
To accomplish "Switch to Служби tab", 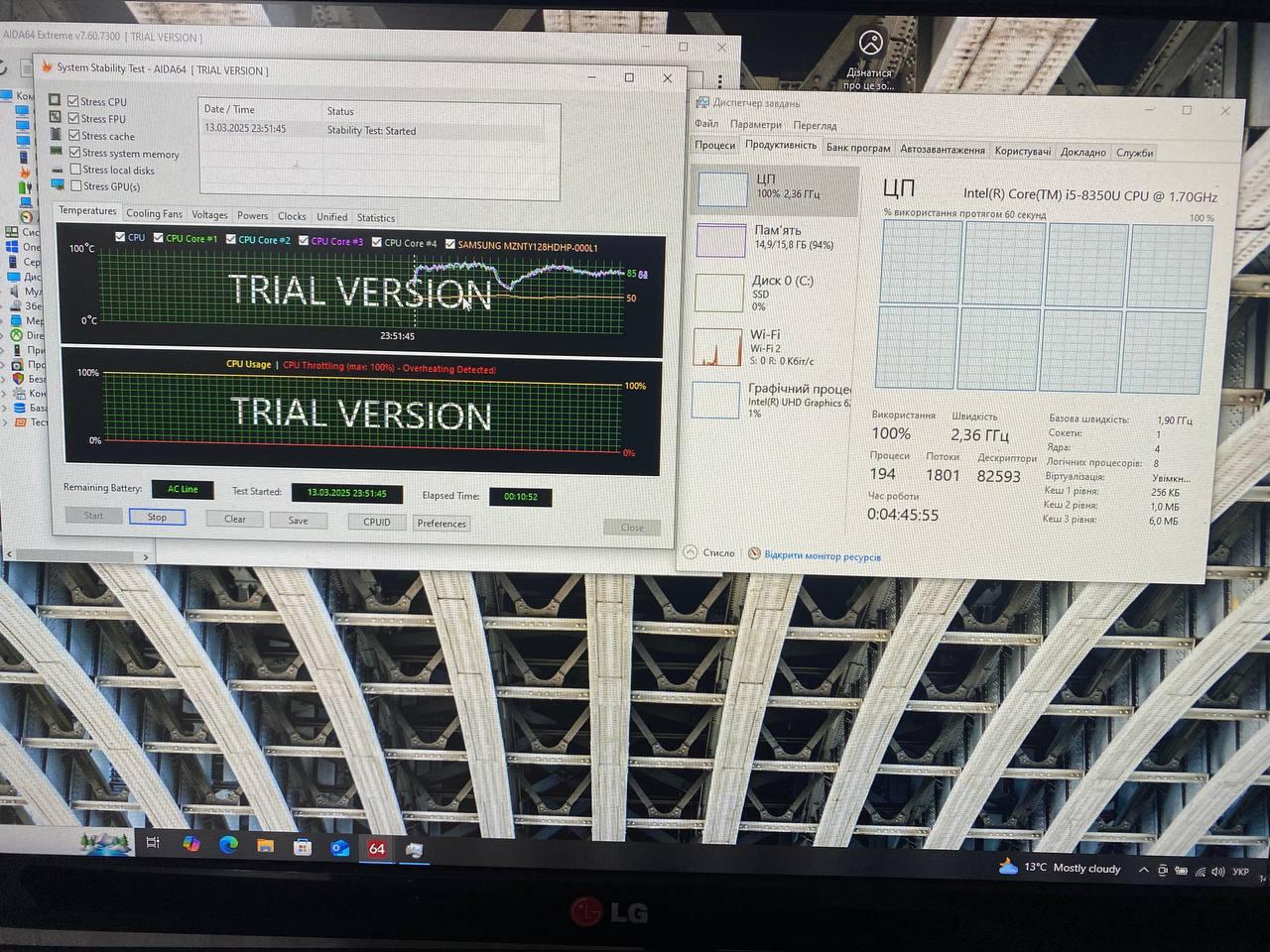I will tap(1134, 153).
